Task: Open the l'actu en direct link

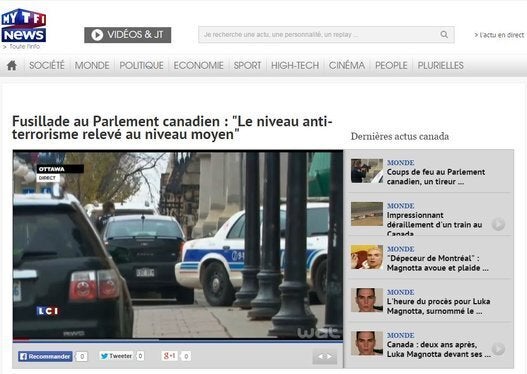Action: (499, 35)
